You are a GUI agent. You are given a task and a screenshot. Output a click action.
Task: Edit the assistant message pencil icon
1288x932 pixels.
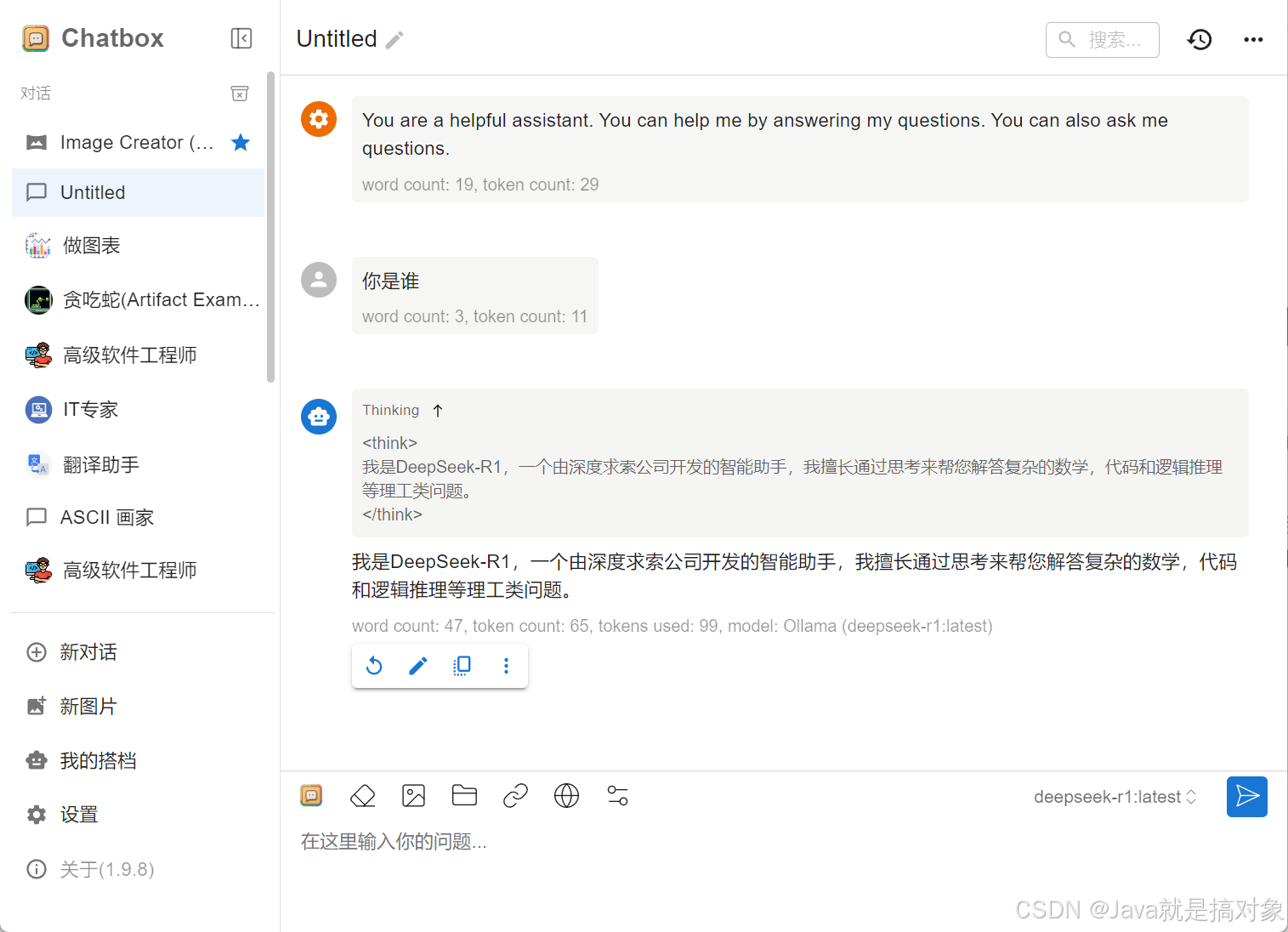418,666
